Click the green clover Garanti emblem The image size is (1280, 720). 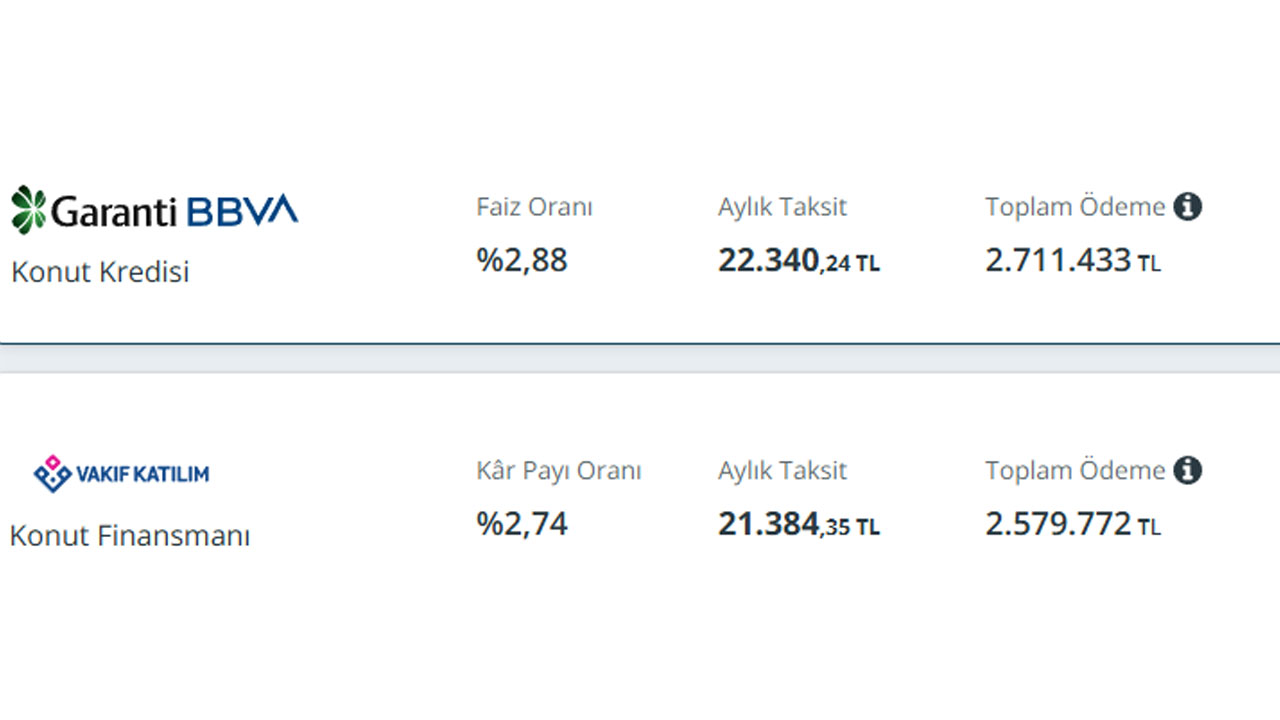(x=28, y=210)
